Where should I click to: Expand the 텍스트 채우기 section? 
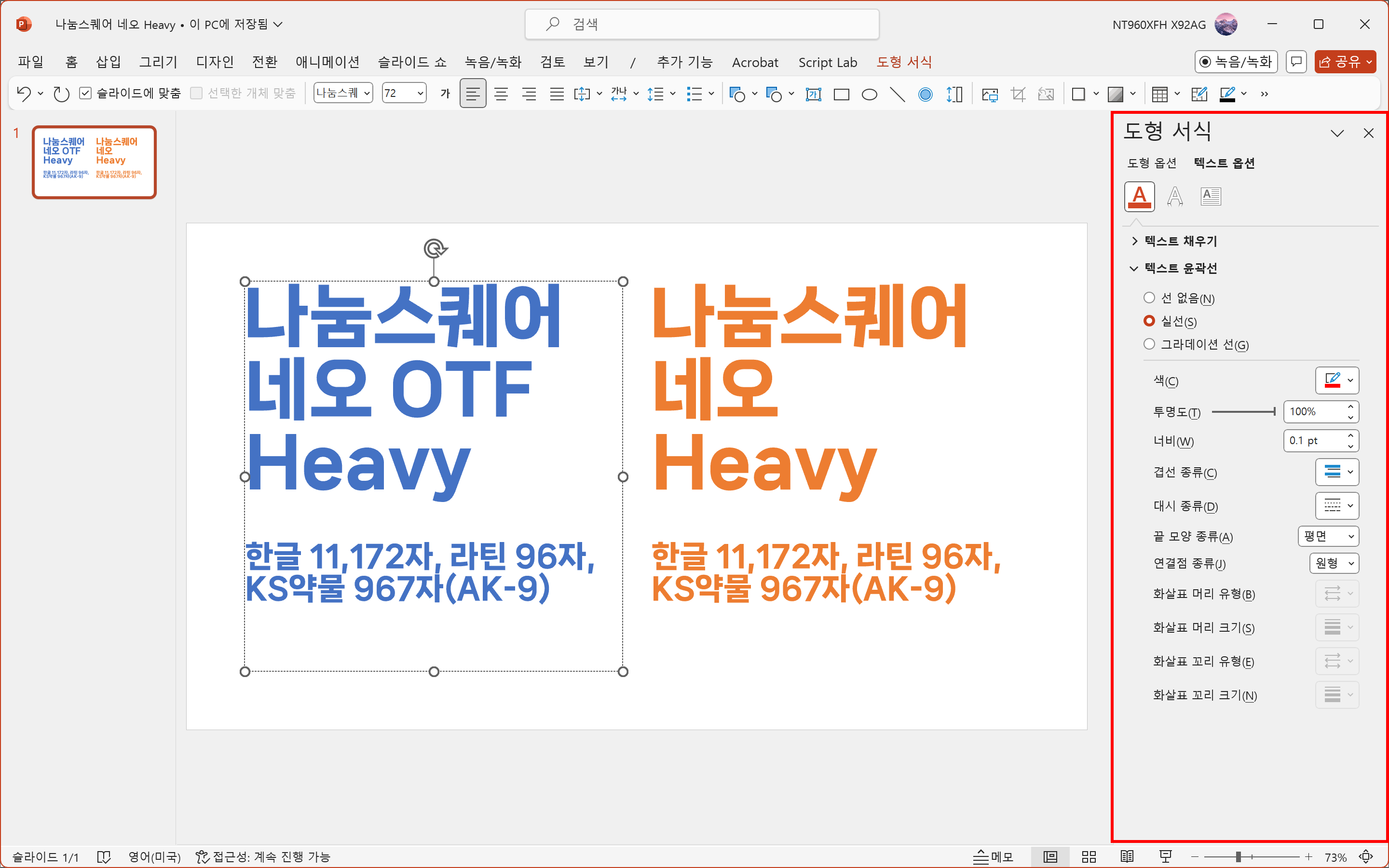pos(1180,241)
